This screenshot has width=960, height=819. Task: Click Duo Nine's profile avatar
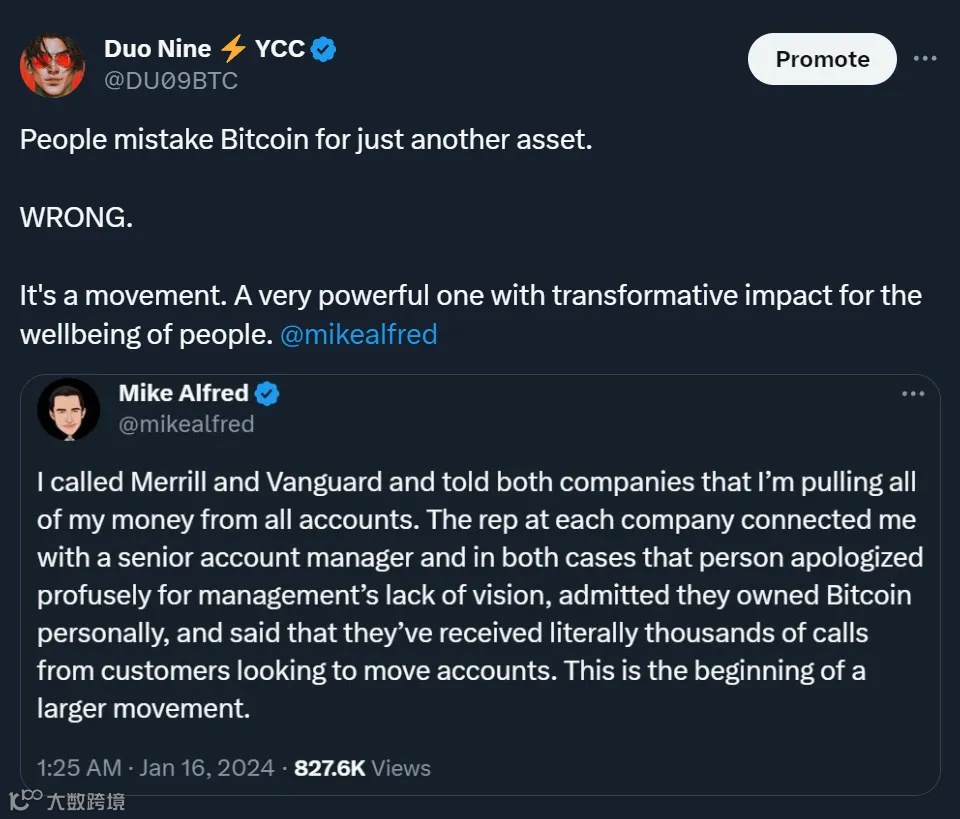tap(52, 64)
